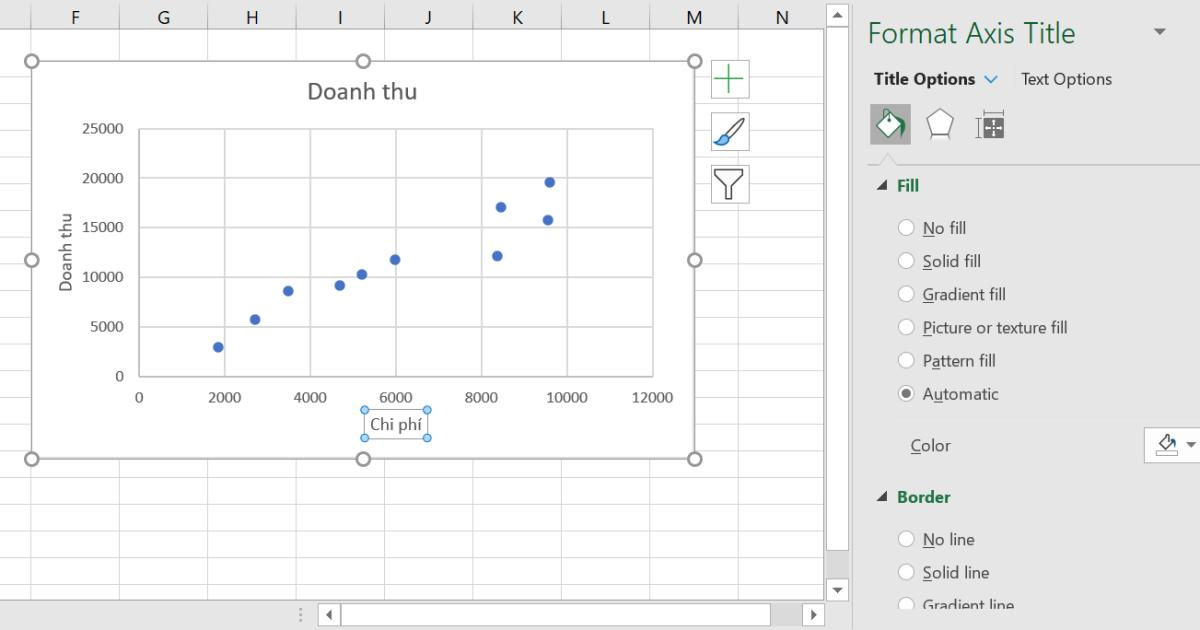This screenshot has width=1200, height=630.
Task: Click the fill color bucket beside Color
Action: [x=1164, y=445]
